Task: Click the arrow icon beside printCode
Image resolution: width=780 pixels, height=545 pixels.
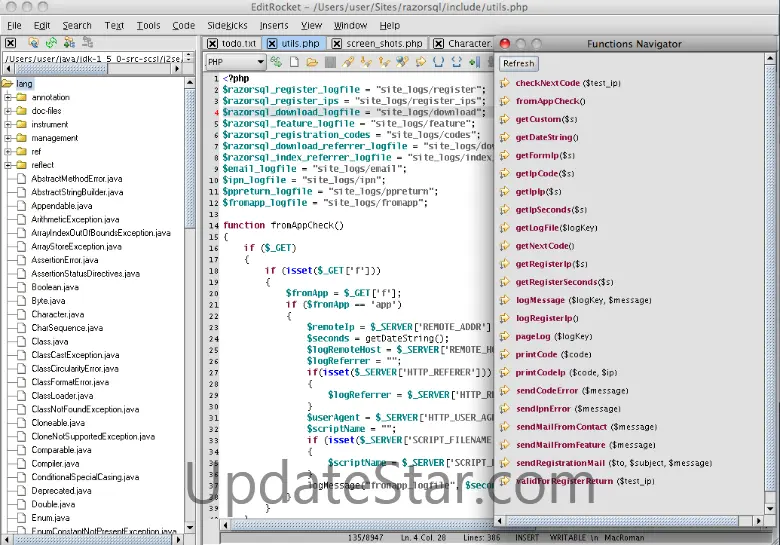Action: pyautogui.click(x=505, y=355)
